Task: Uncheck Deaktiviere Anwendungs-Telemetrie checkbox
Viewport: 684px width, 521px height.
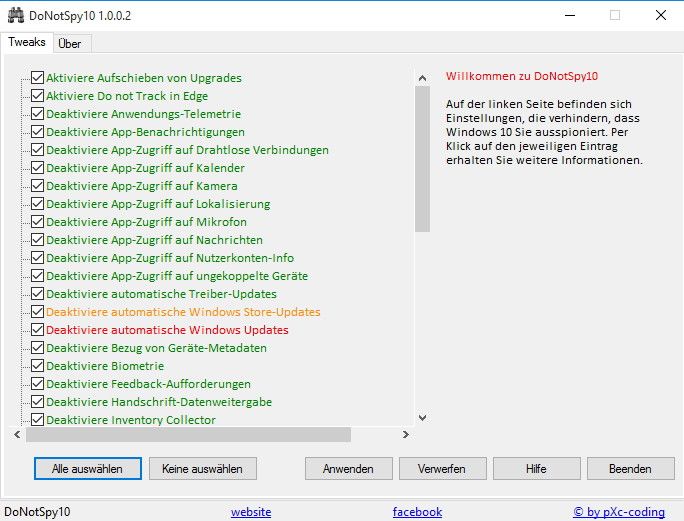Action: [x=38, y=114]
